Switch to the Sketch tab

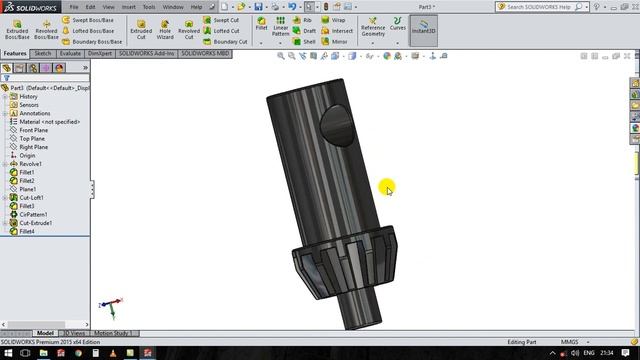coord(43,53)
